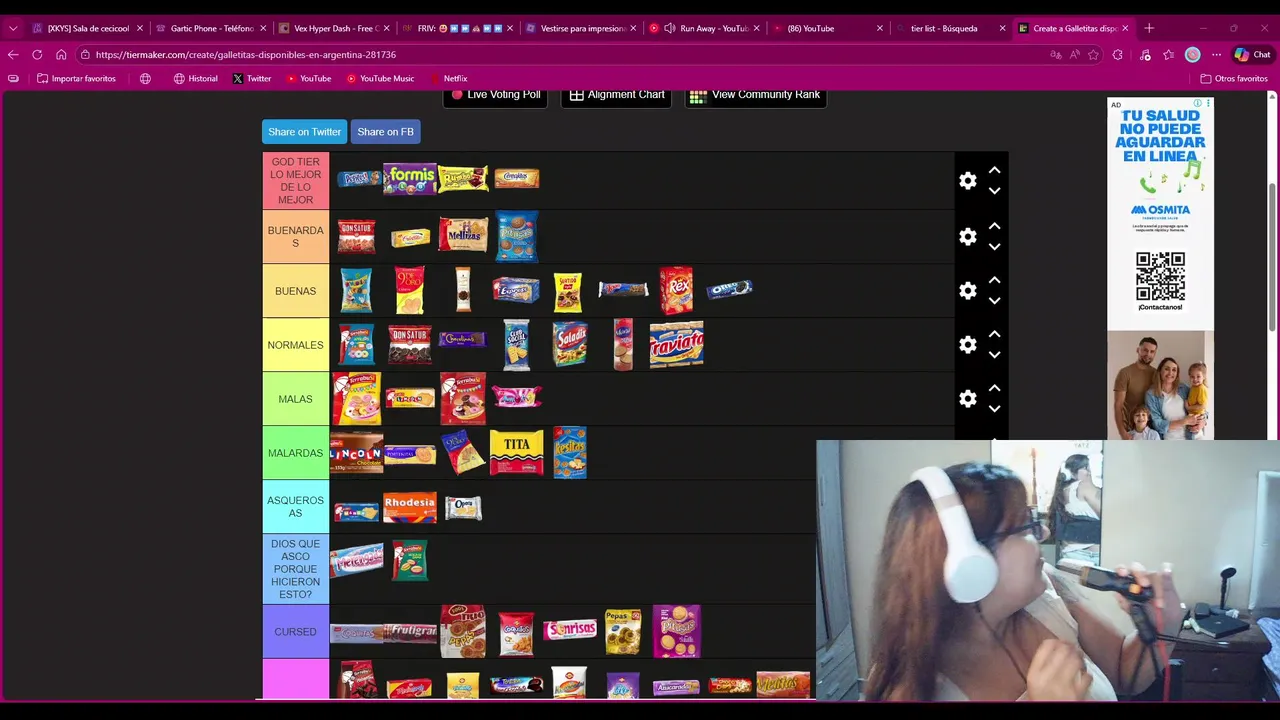Switch to Vestirse para impresionar tab
This screenshot has height=720, width=1280.
click(x=581, y=28)
